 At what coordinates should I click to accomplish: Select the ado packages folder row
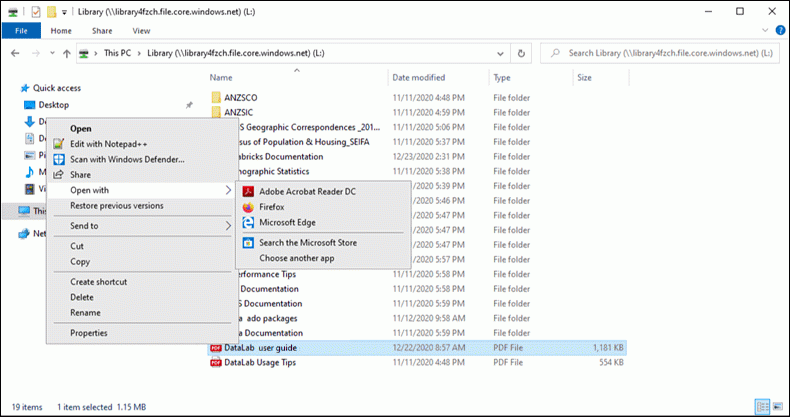tap(418, 318)
